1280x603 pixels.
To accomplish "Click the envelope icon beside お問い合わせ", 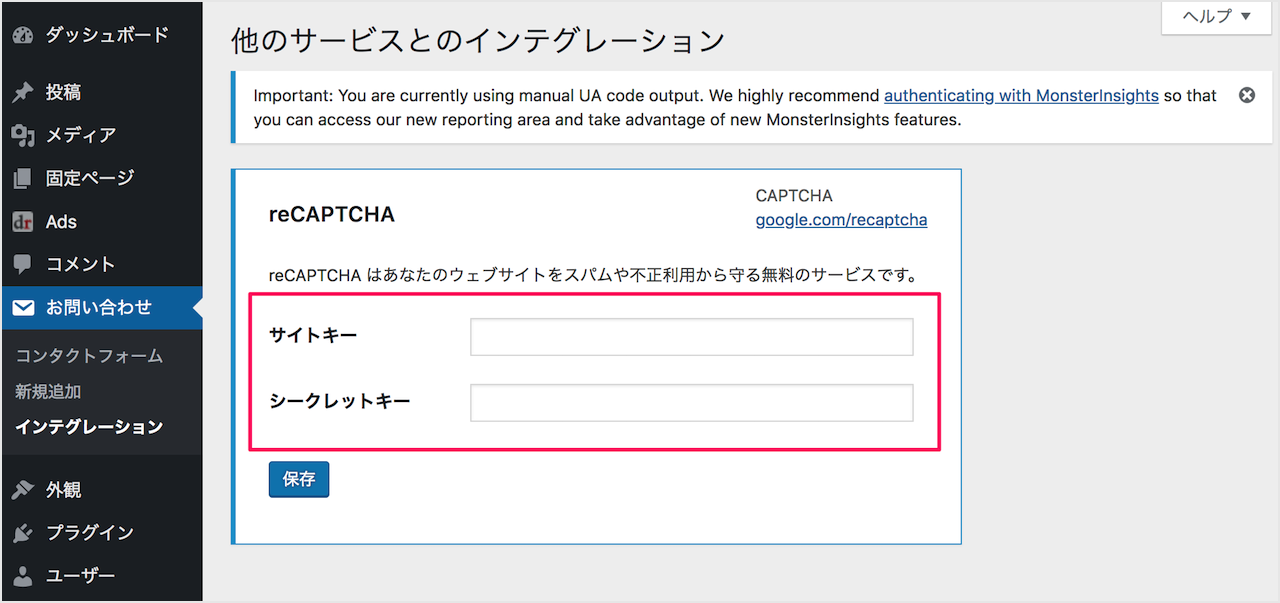I will [24, 308].
